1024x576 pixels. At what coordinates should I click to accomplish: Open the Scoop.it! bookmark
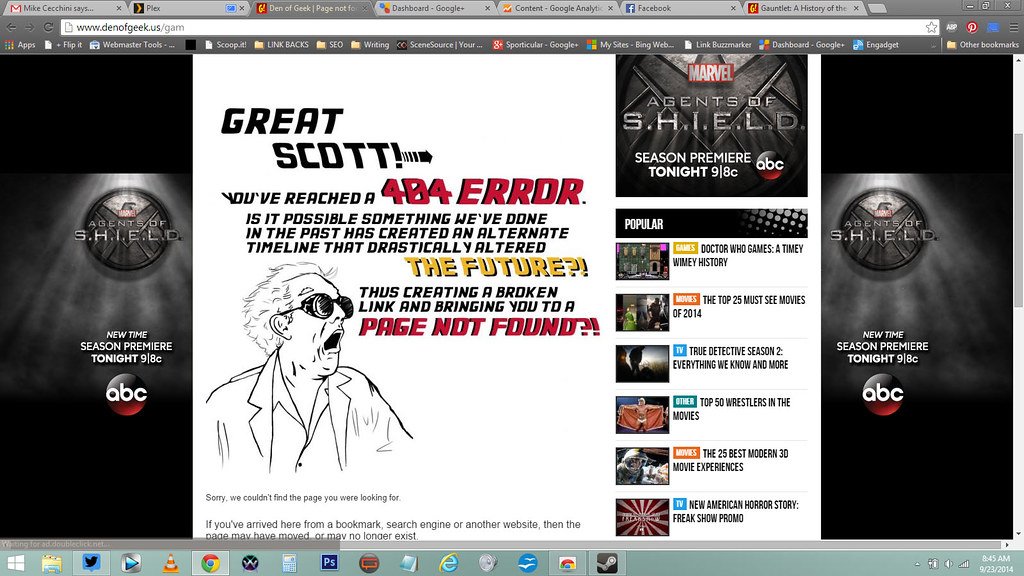(225, 45)
